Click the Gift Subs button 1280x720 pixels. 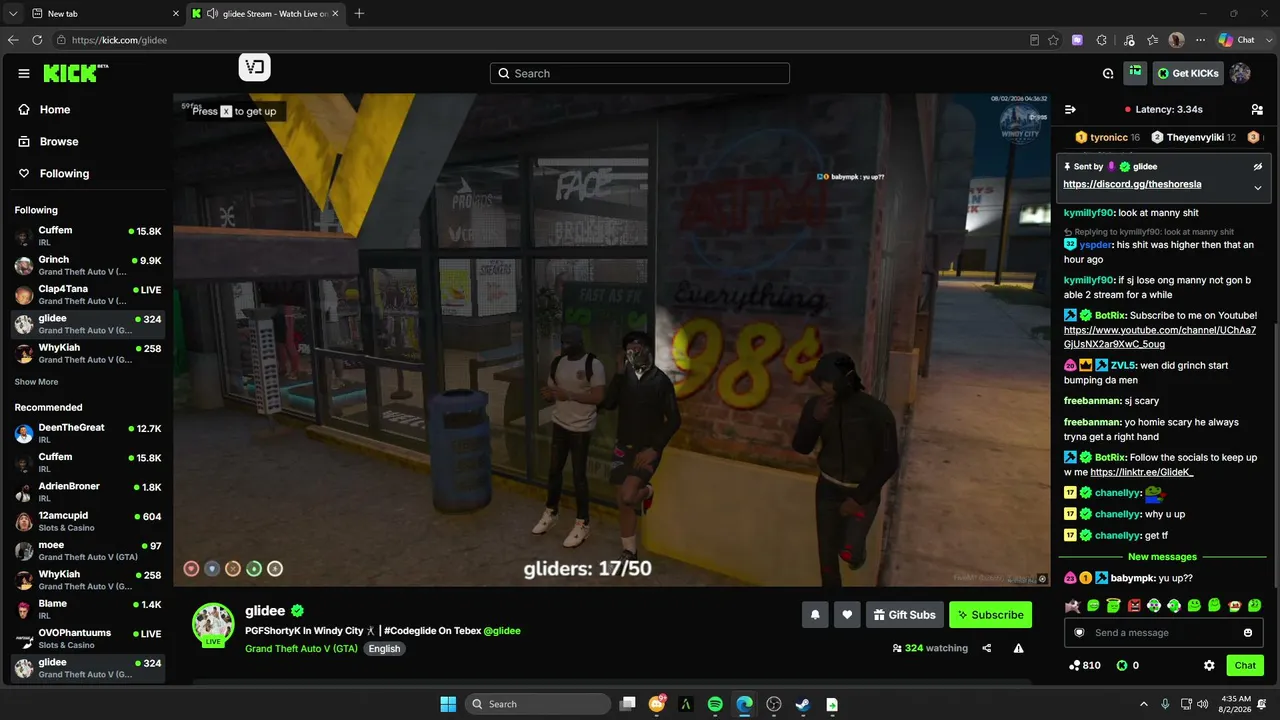[904, 615]
